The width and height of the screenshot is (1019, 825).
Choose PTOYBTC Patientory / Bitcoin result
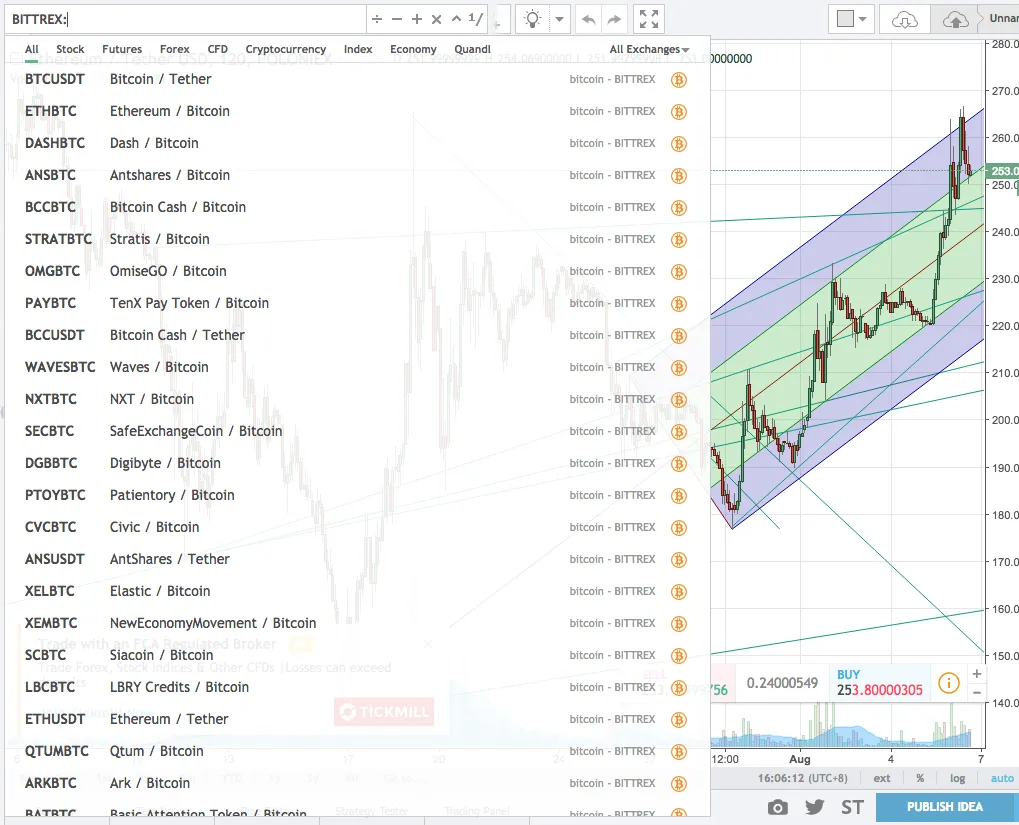(x=357, y=495)
